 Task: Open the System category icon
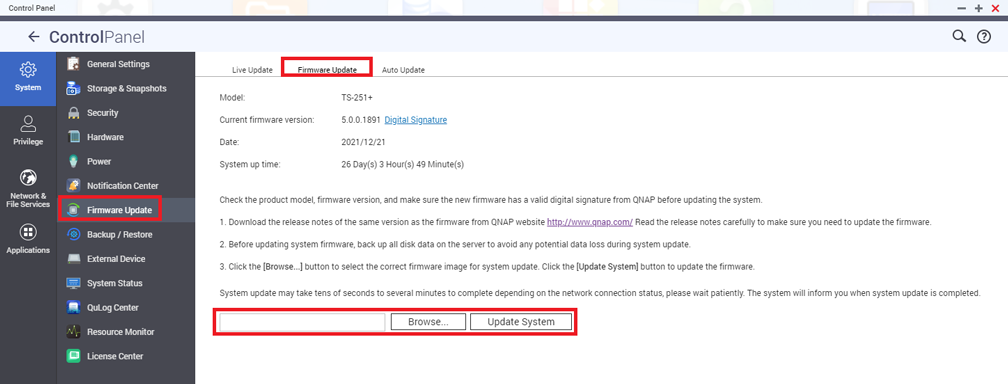click(28, 69)
